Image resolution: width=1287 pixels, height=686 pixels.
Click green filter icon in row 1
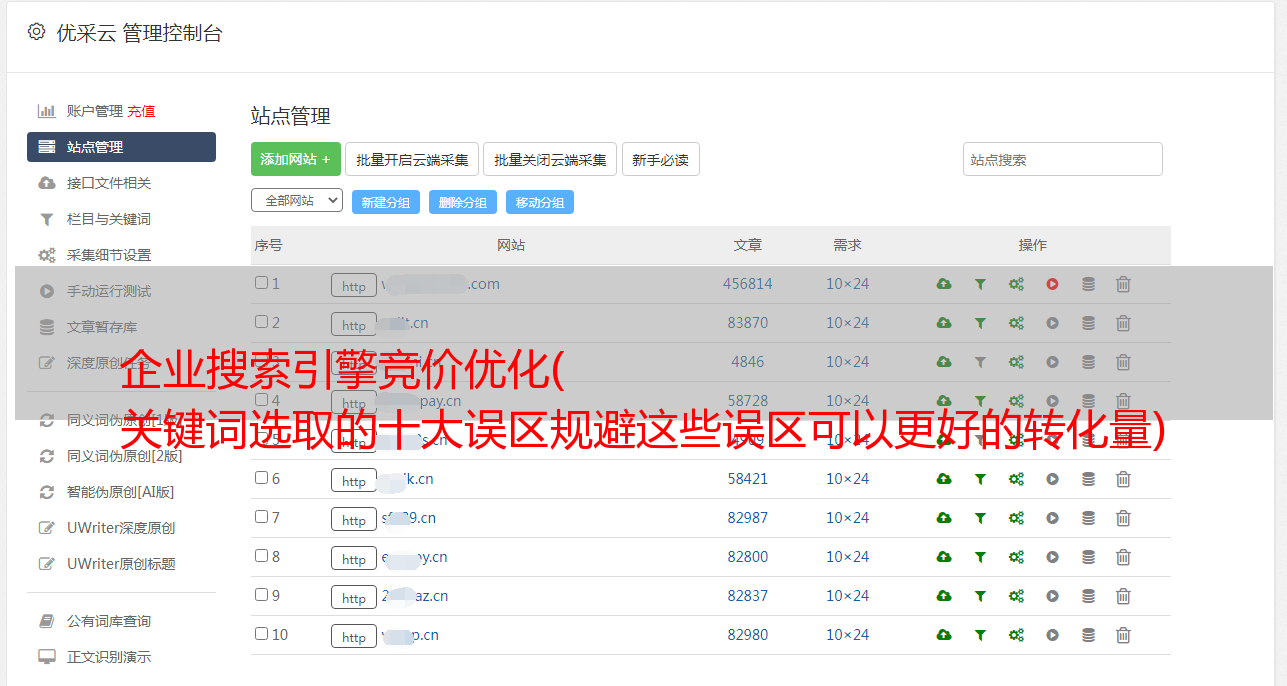click(x=980, y=284)
